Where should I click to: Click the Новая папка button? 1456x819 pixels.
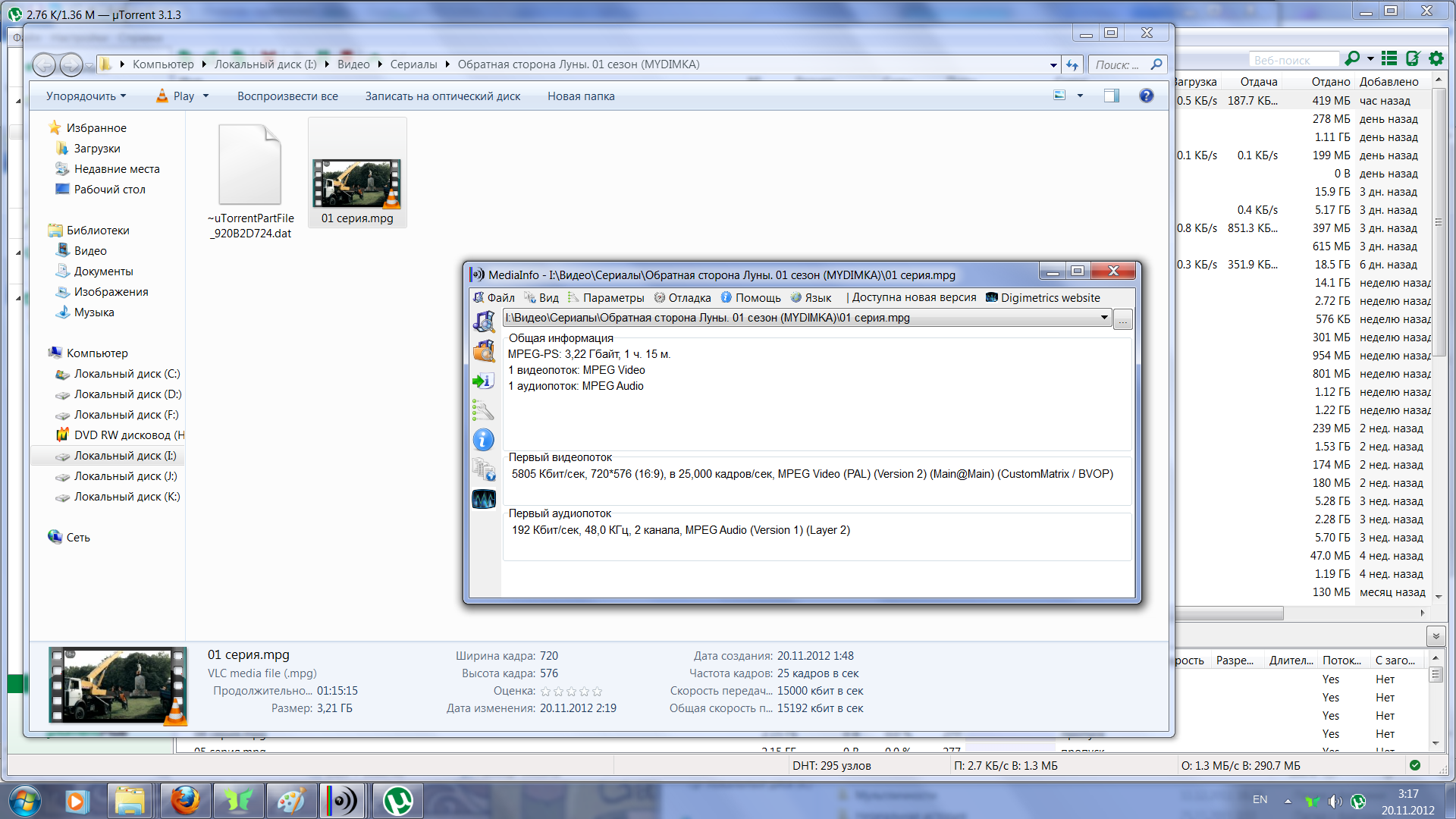click(x=581, y=96)
